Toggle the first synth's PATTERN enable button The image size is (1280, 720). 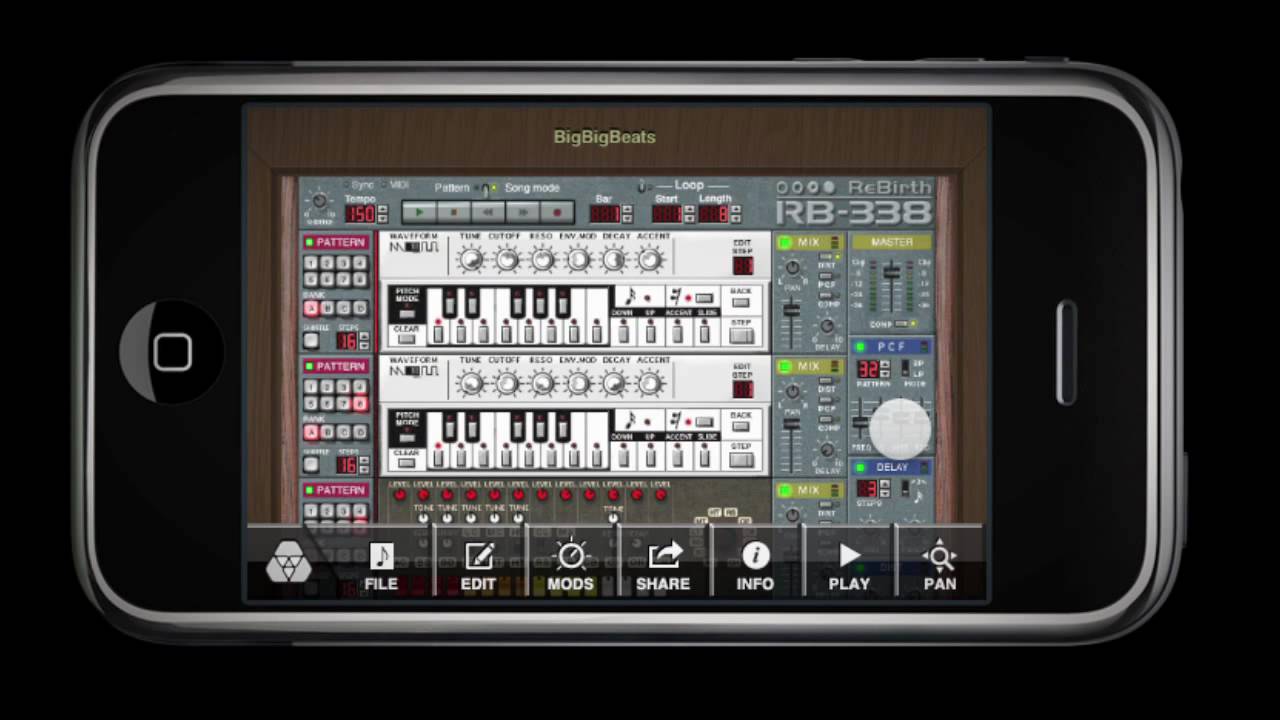(x=310, y=243)
